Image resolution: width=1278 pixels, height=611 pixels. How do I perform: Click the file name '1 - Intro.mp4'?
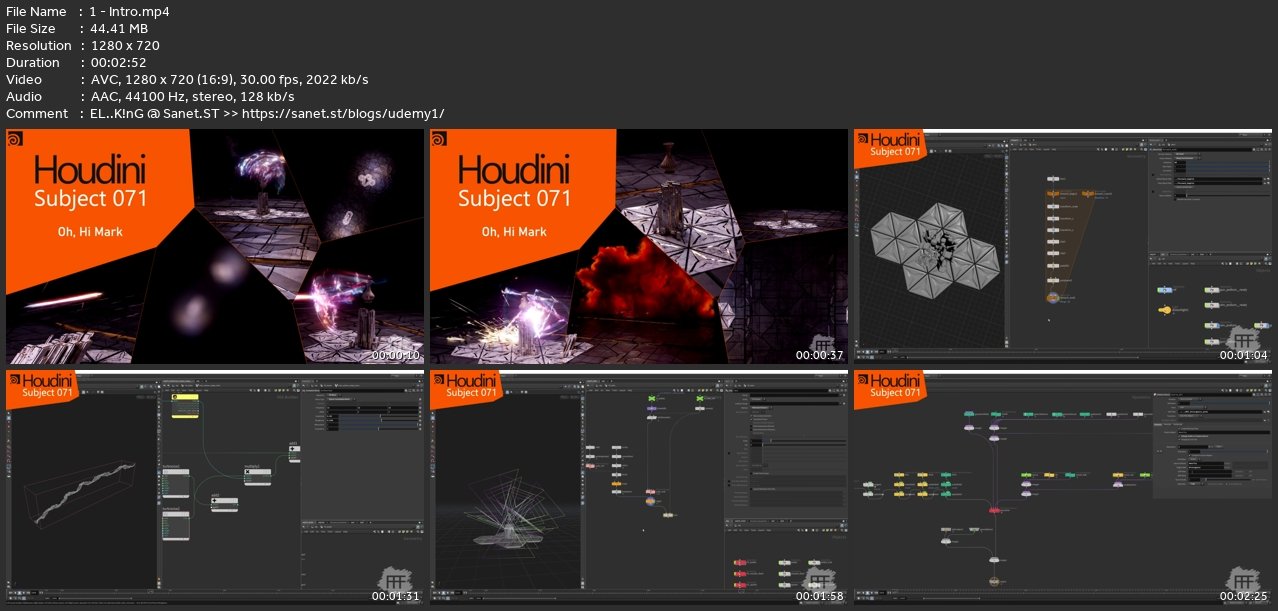click(128, 11)
